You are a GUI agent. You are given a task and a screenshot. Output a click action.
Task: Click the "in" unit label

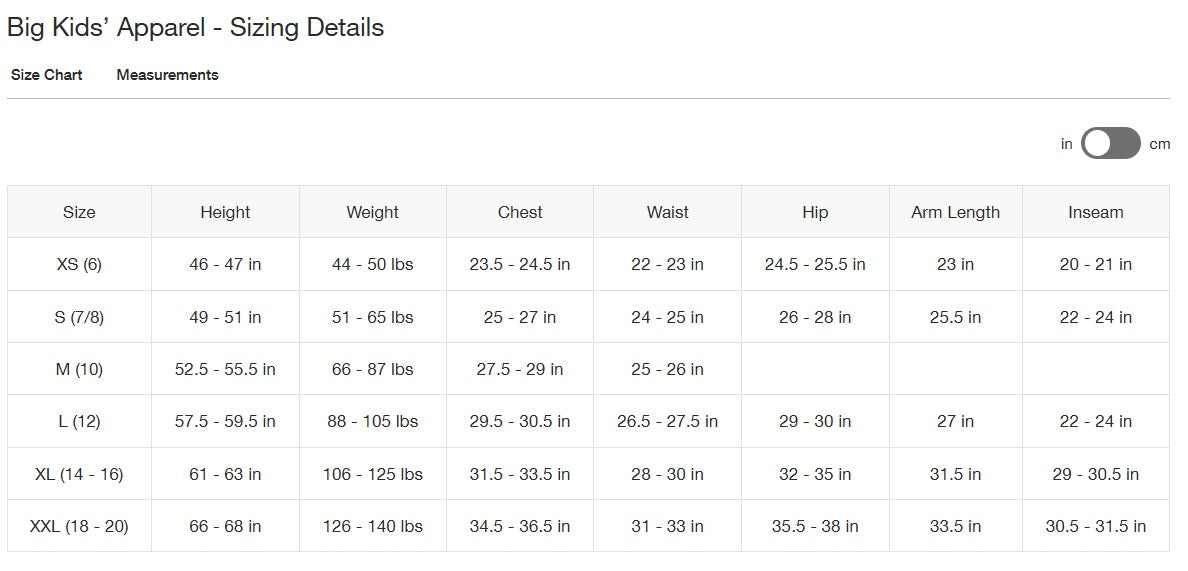pyautogui.click(x=1066, y=144)
